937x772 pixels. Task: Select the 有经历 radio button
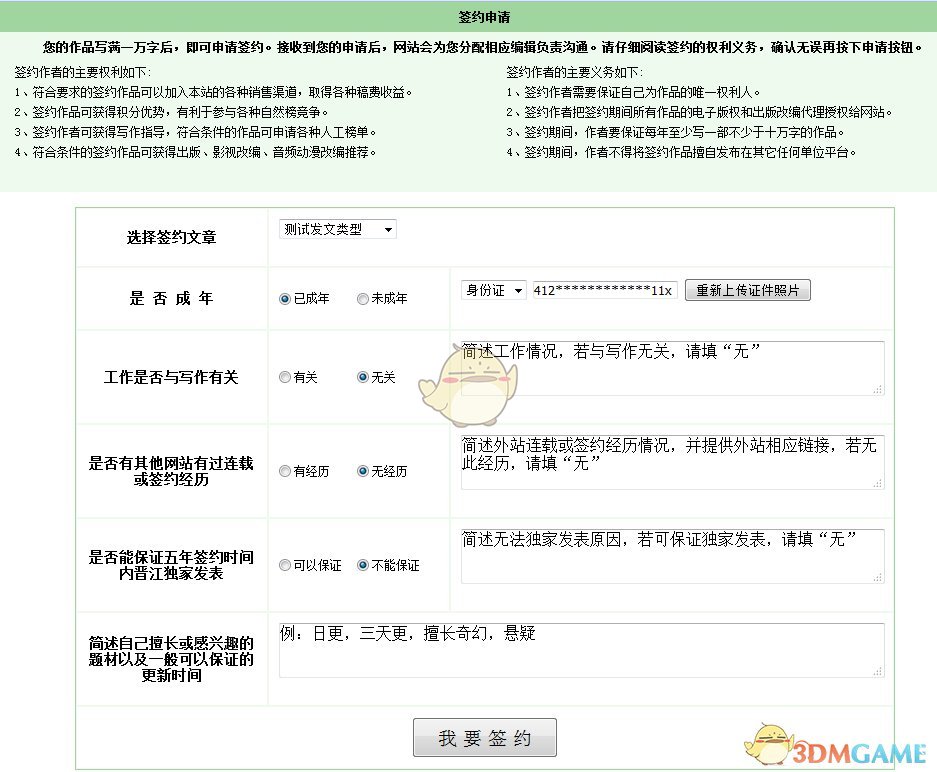pos(285,471)
